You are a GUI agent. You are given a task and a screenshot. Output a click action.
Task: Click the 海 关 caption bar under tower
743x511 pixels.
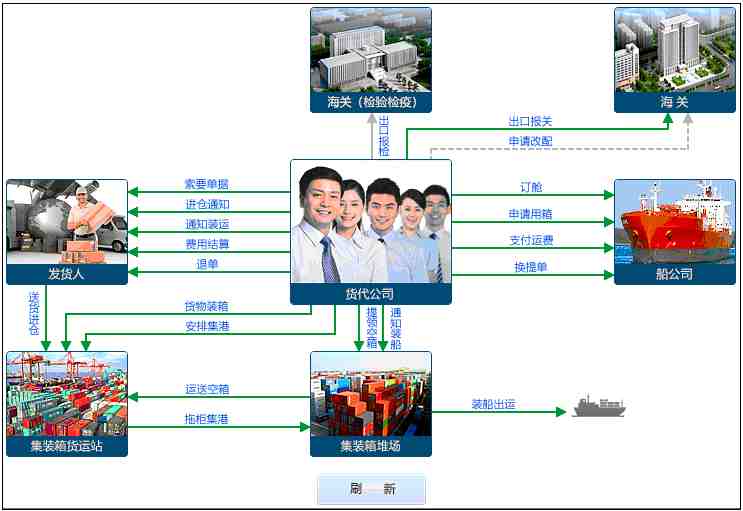(675, 102)
